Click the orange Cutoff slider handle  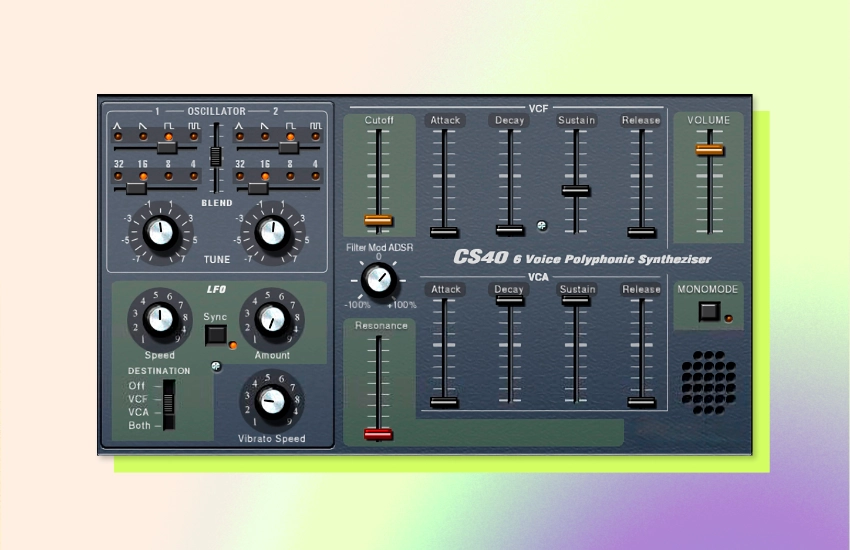coord(378,220)
